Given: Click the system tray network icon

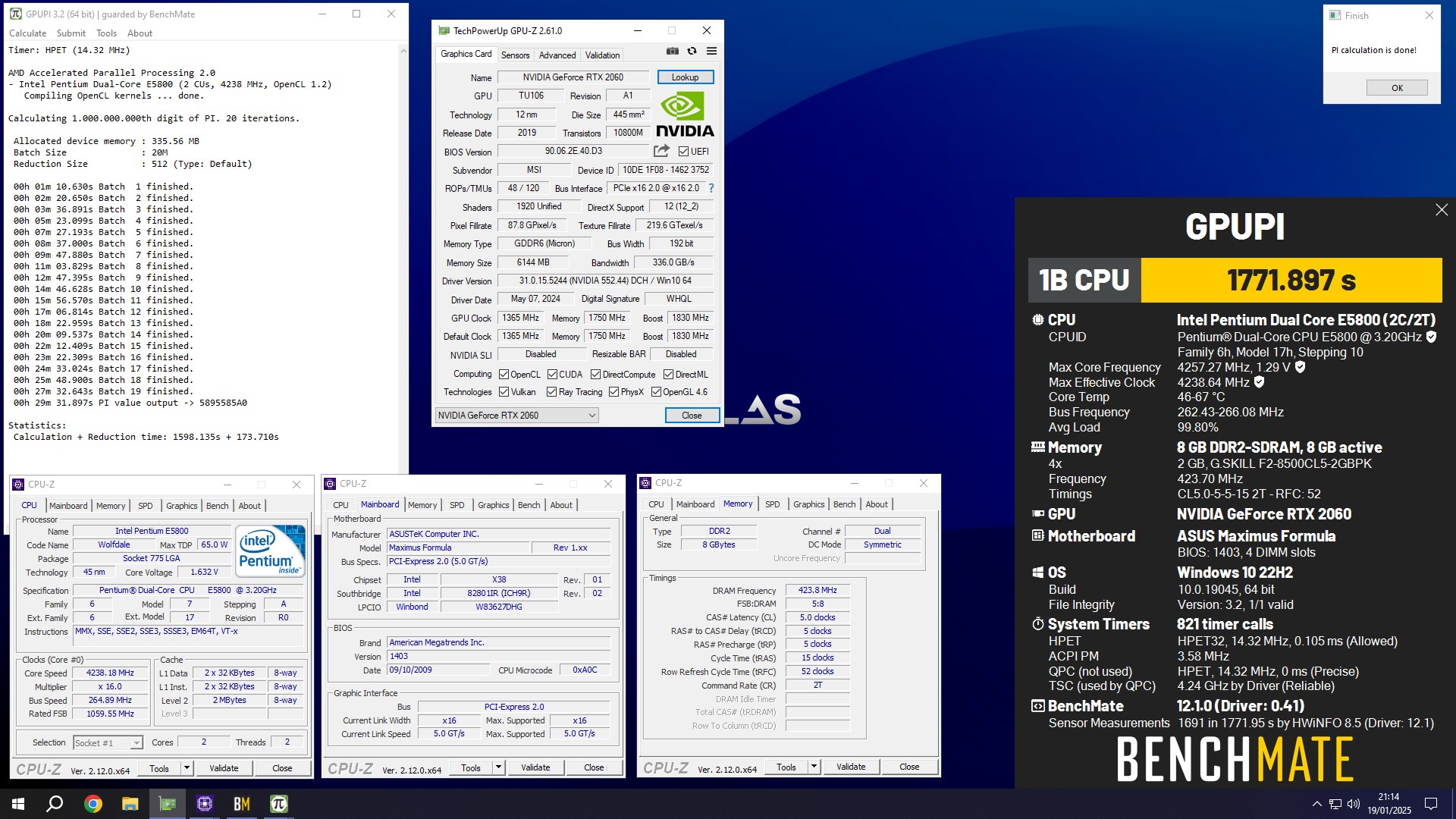Looking at the screenshot, I should pos(1335,804).
